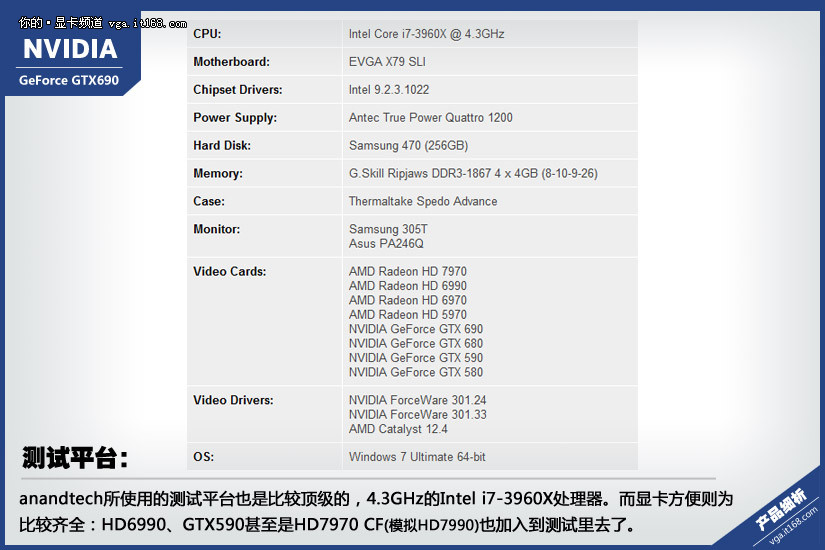Click the 'Case:' label

209,201
